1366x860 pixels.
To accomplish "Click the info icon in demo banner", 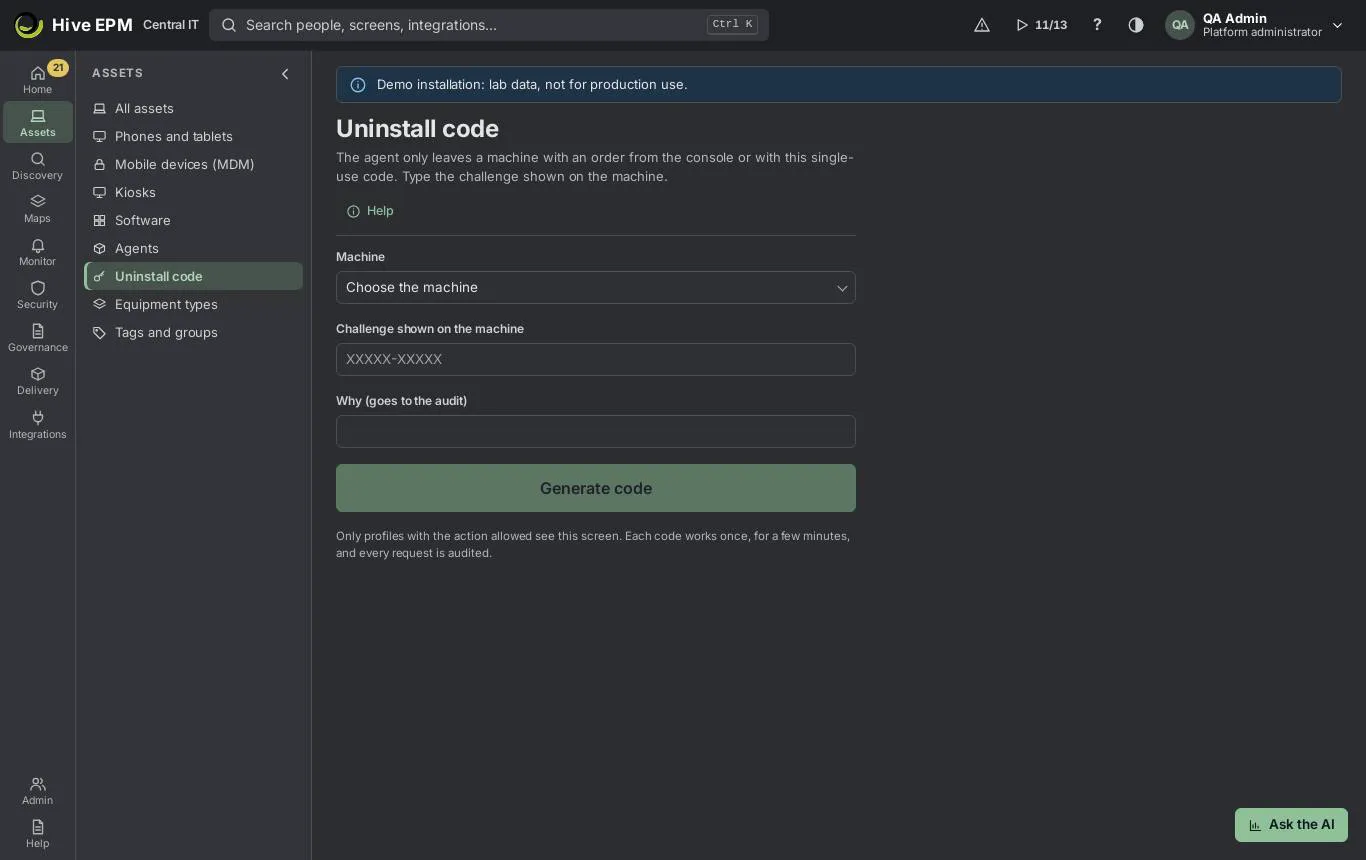I will [x=358, y=85].
